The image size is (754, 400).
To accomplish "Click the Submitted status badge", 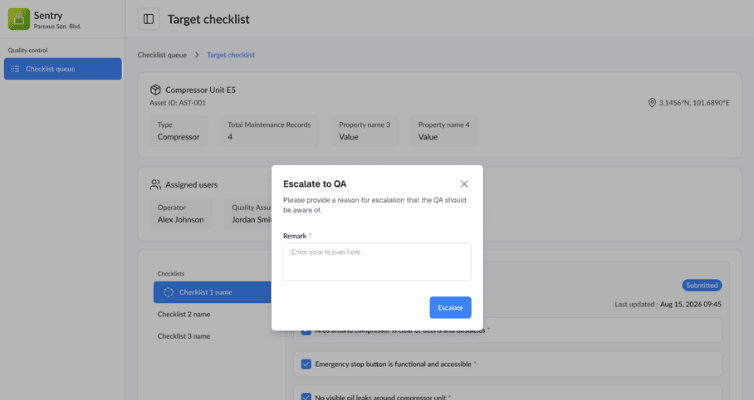I will [x=702, y=285].
